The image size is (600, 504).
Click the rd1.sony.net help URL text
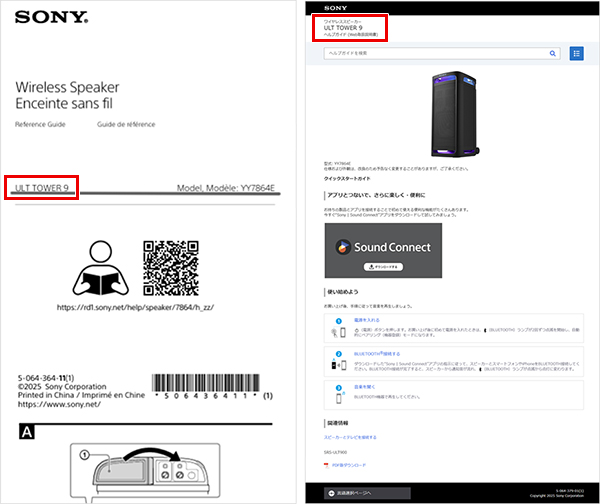point(135,307)
